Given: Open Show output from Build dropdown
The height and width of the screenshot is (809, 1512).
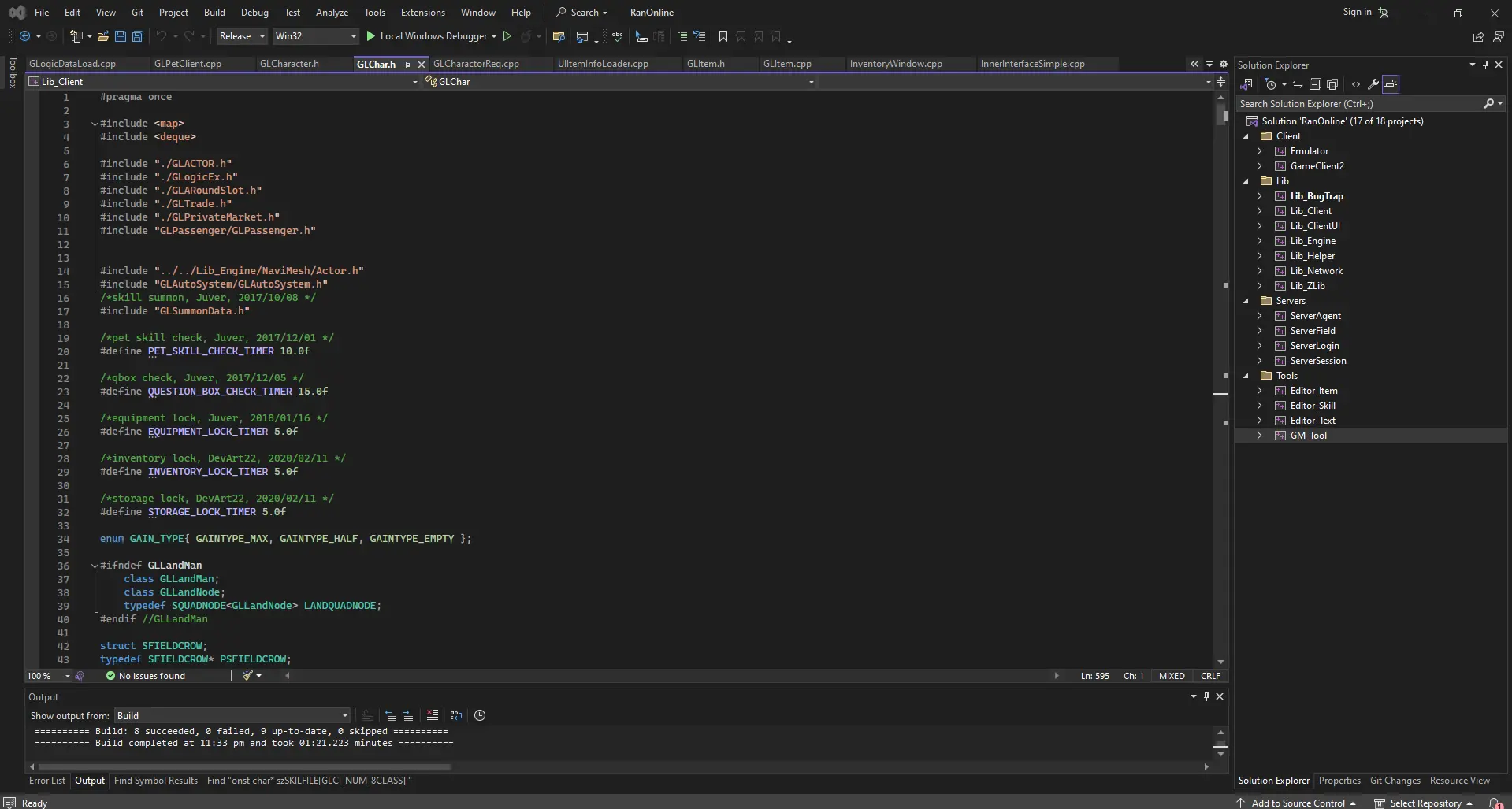Looking at the screenshot, I should 232,715.
